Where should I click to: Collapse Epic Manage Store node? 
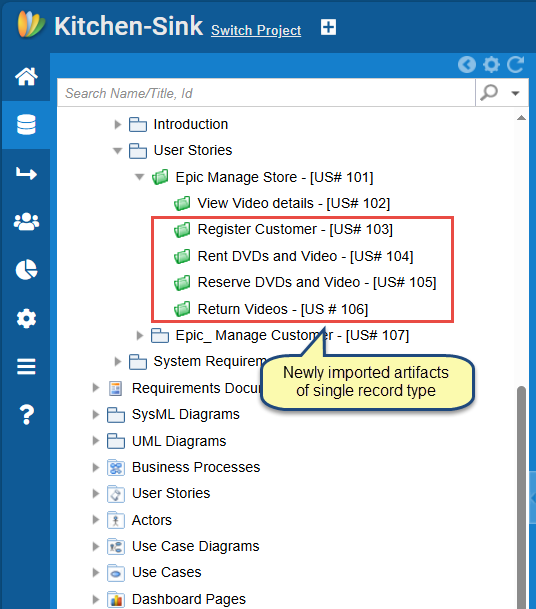139,177
